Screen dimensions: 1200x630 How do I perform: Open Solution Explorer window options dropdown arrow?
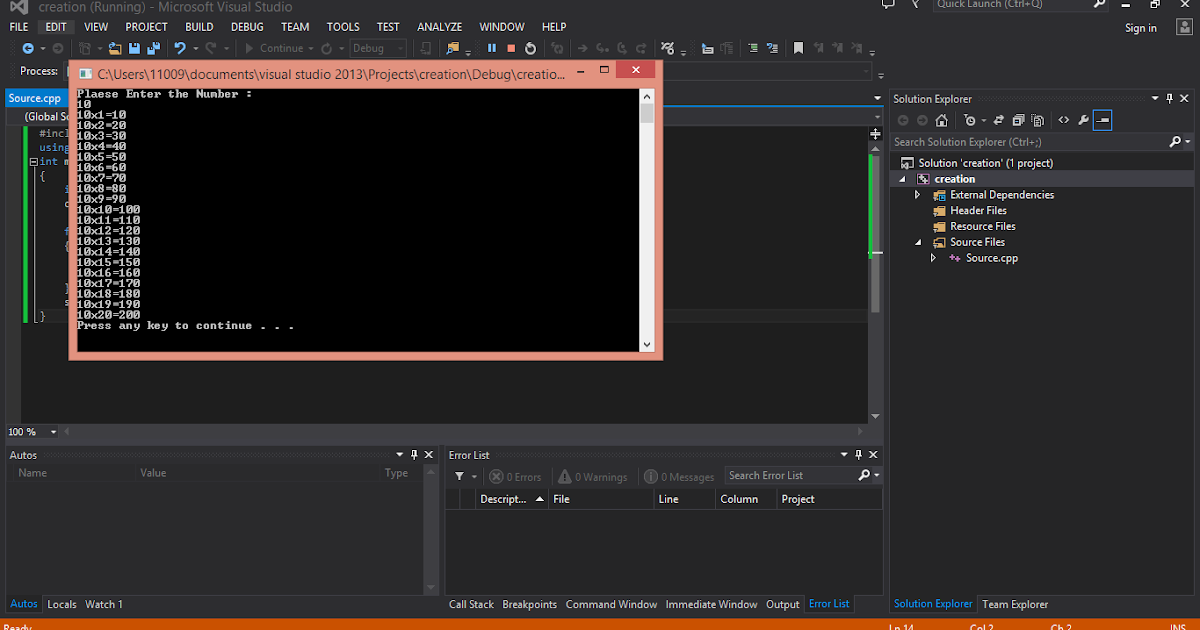coord(1155,98)
